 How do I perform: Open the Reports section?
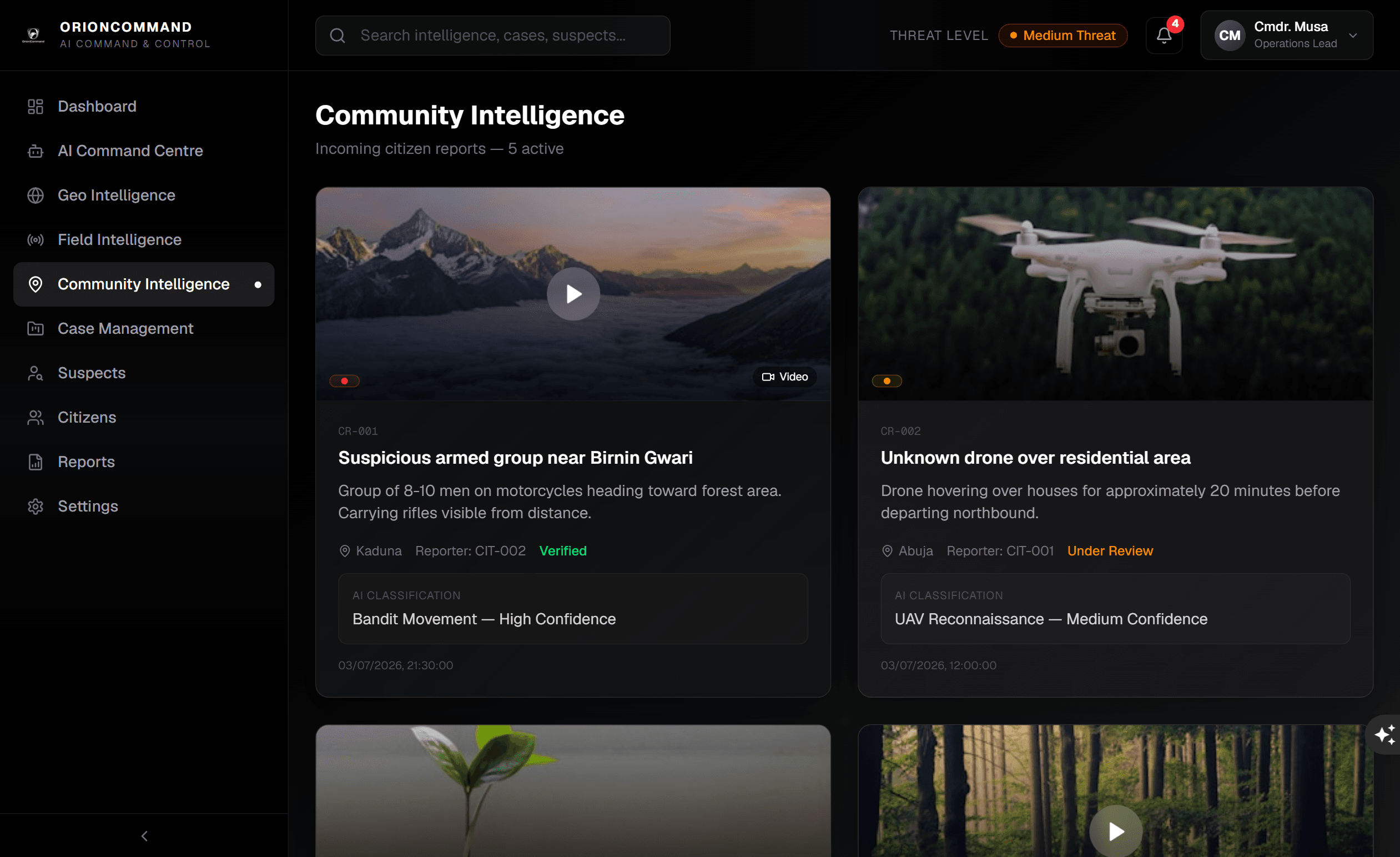pyautogui.click(x=144, y=462)
